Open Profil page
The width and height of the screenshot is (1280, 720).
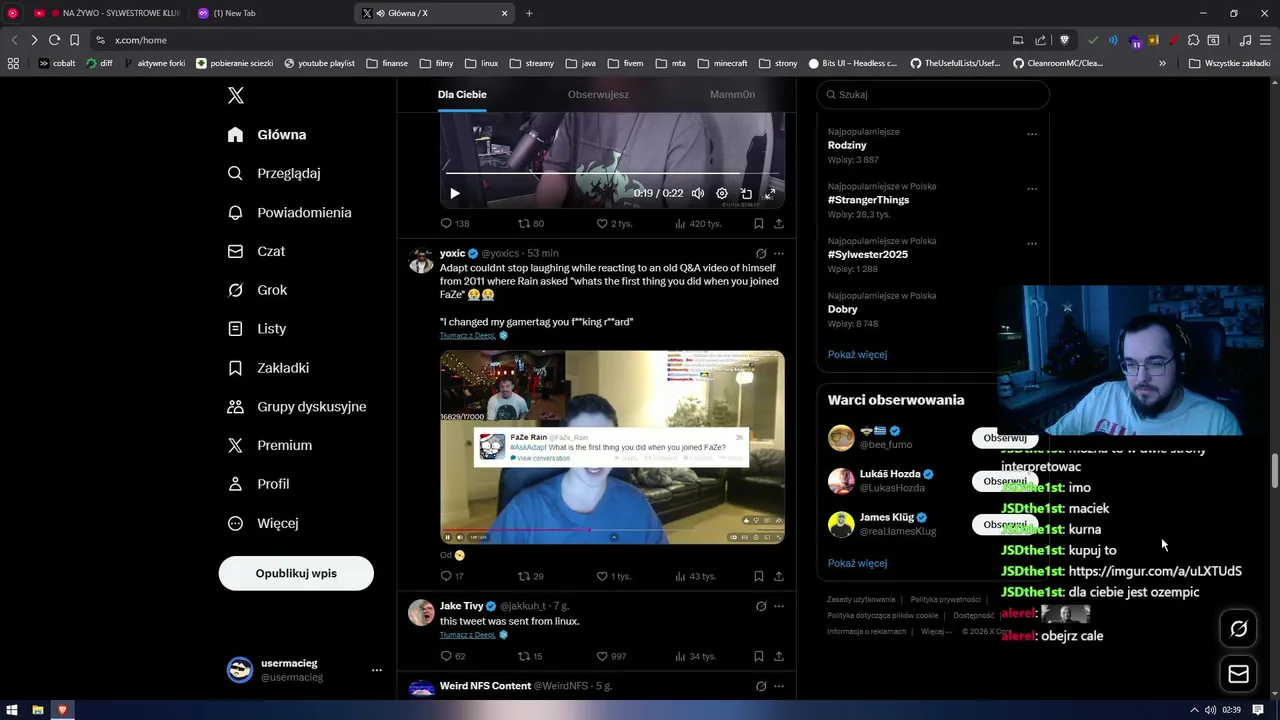pyautogui.click(x=258, y=484)
